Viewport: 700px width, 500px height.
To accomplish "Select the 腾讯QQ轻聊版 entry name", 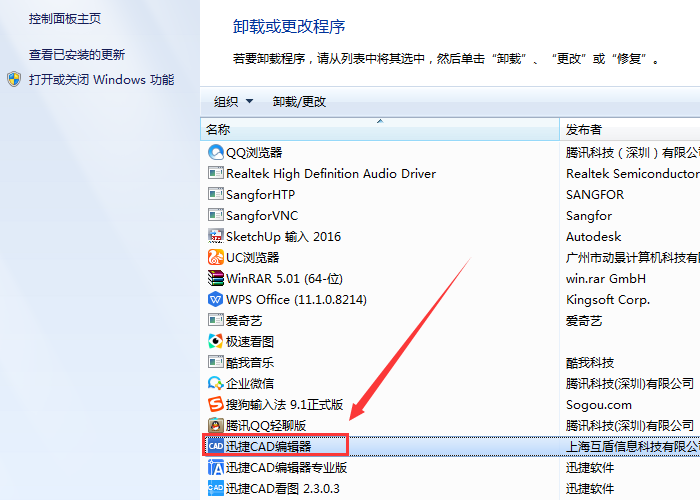I will [x=266, y=425].
